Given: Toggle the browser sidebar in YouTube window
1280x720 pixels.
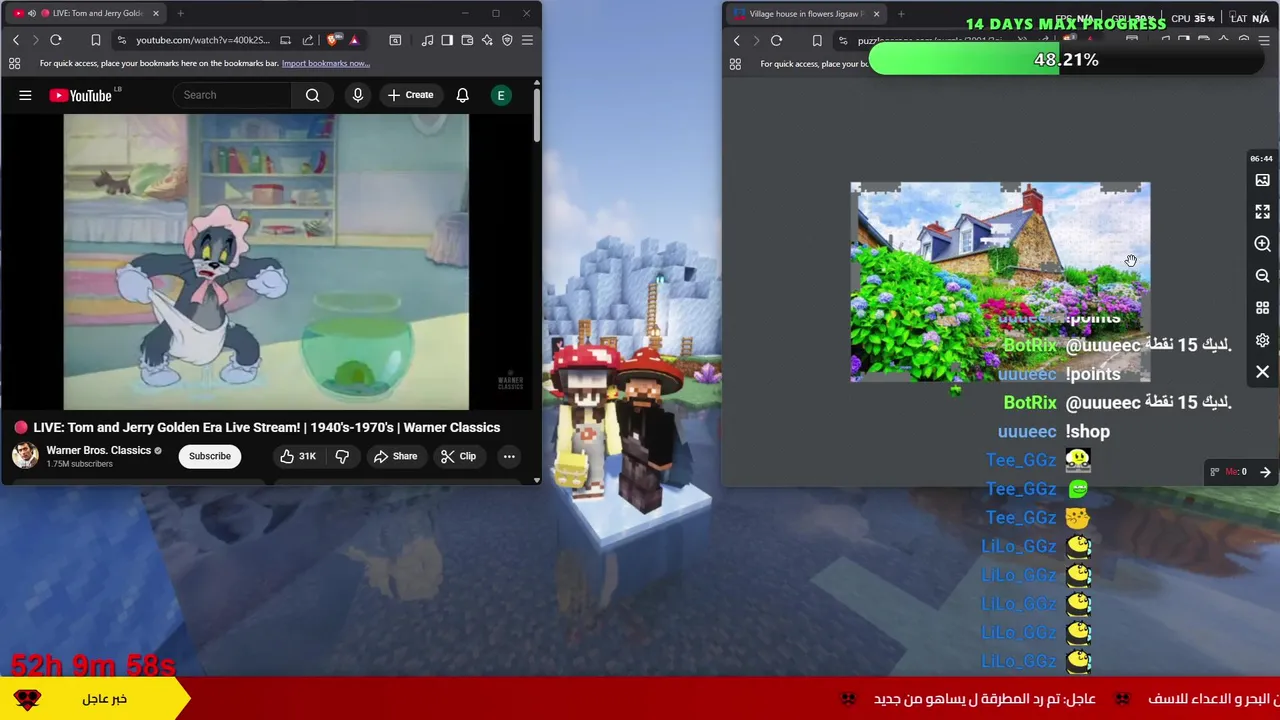Looking at the screenshot, I should [x=447, y=40].
